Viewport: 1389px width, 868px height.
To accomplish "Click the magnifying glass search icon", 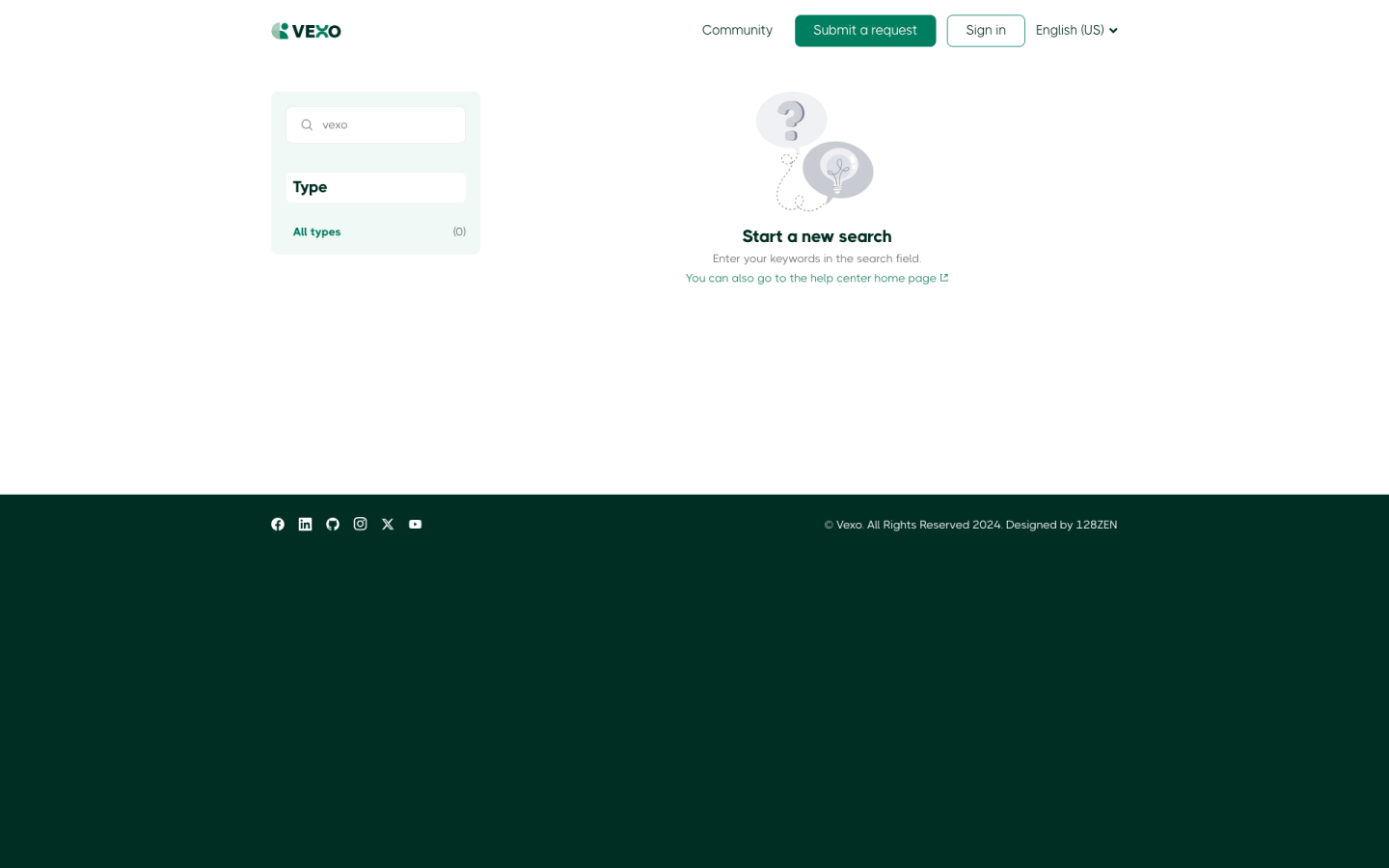I will (x=307, y=125).
